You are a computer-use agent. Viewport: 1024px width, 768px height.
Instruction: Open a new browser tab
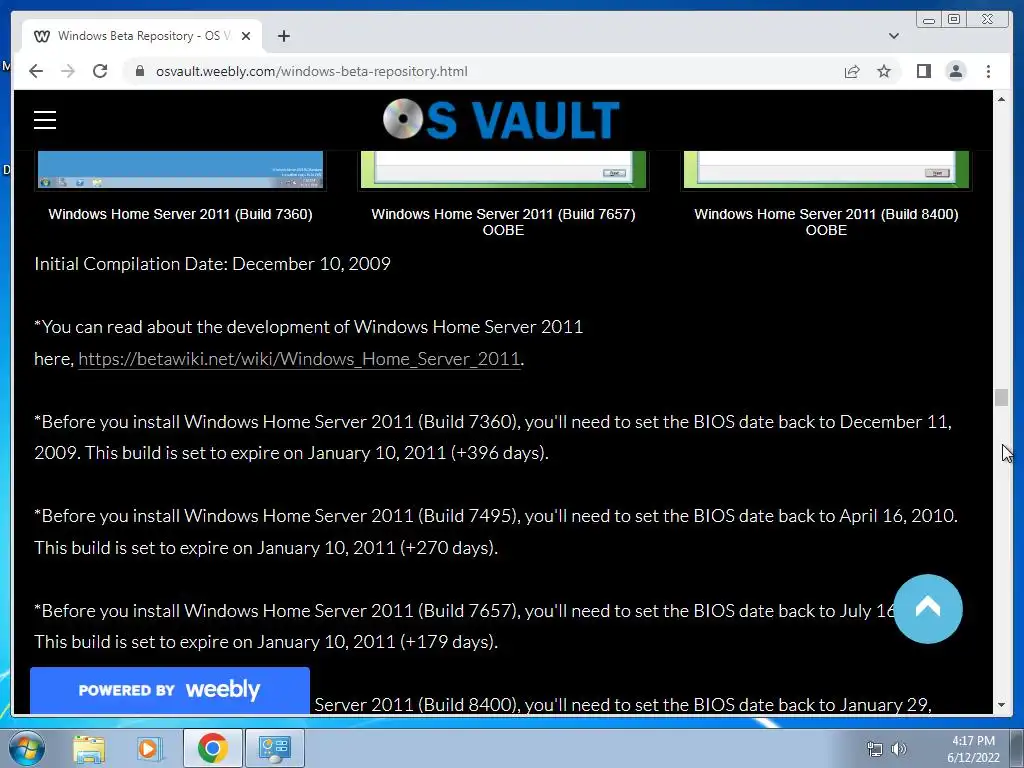283,36
